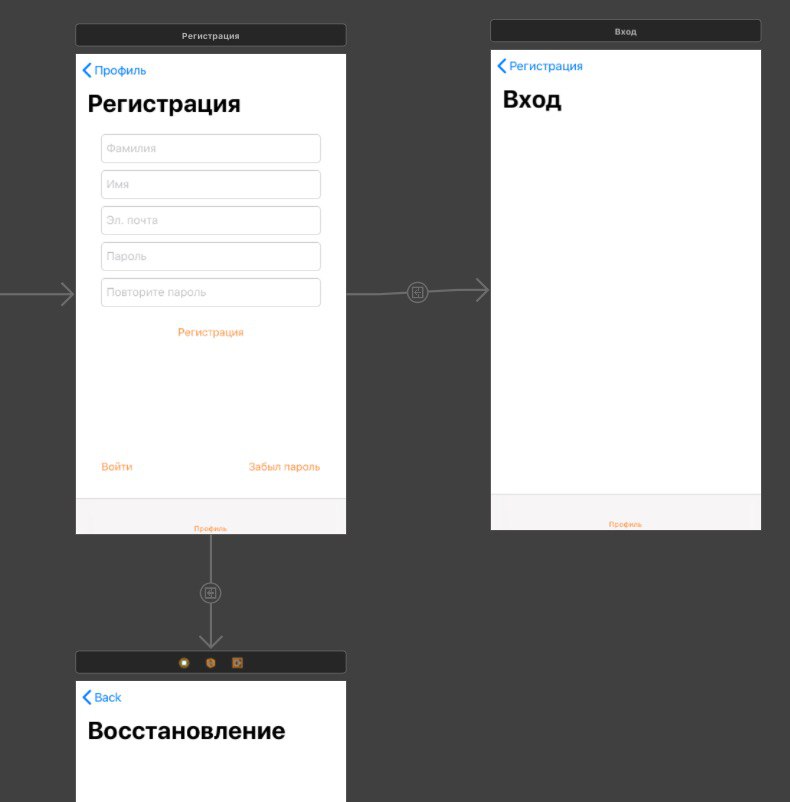Image resolution: width=790 pixels, height=802 pixels.
Task: Click the orange Регистрация button below fields
Action: (211, 332)
